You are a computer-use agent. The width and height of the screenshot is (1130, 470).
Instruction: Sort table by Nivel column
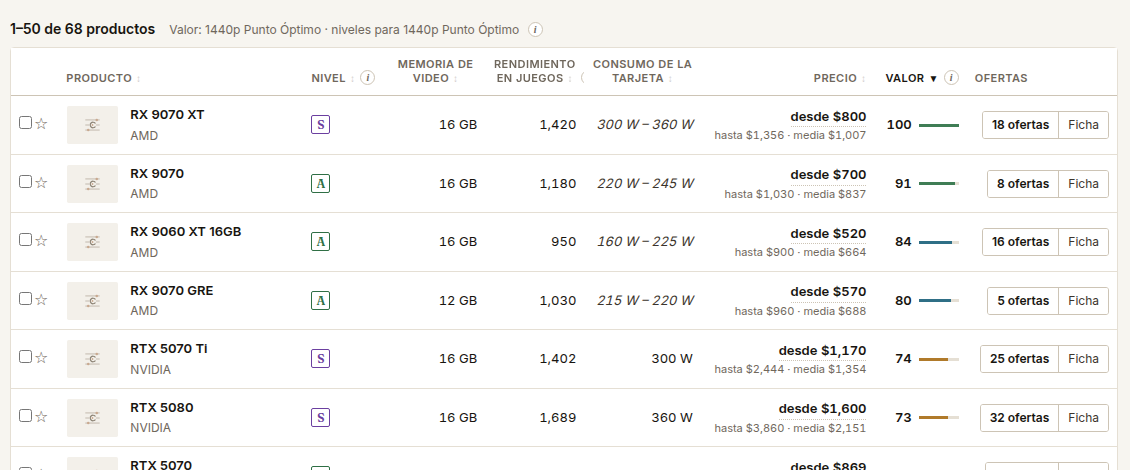[333, 78]
